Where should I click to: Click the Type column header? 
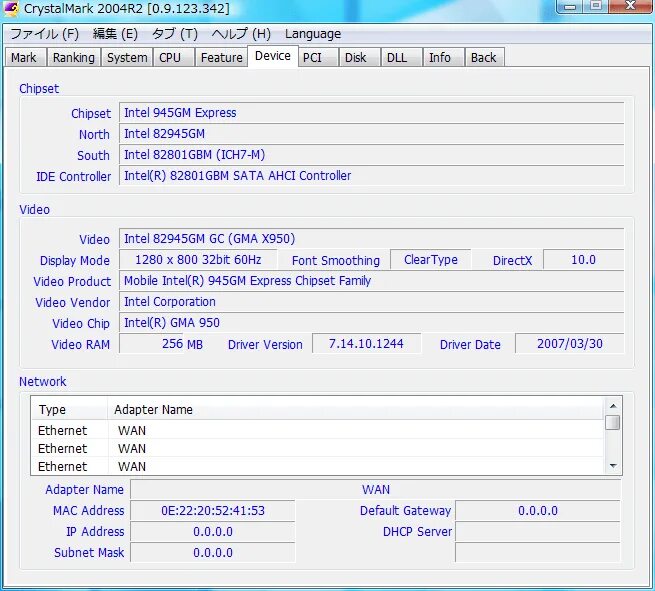(69, 409)
